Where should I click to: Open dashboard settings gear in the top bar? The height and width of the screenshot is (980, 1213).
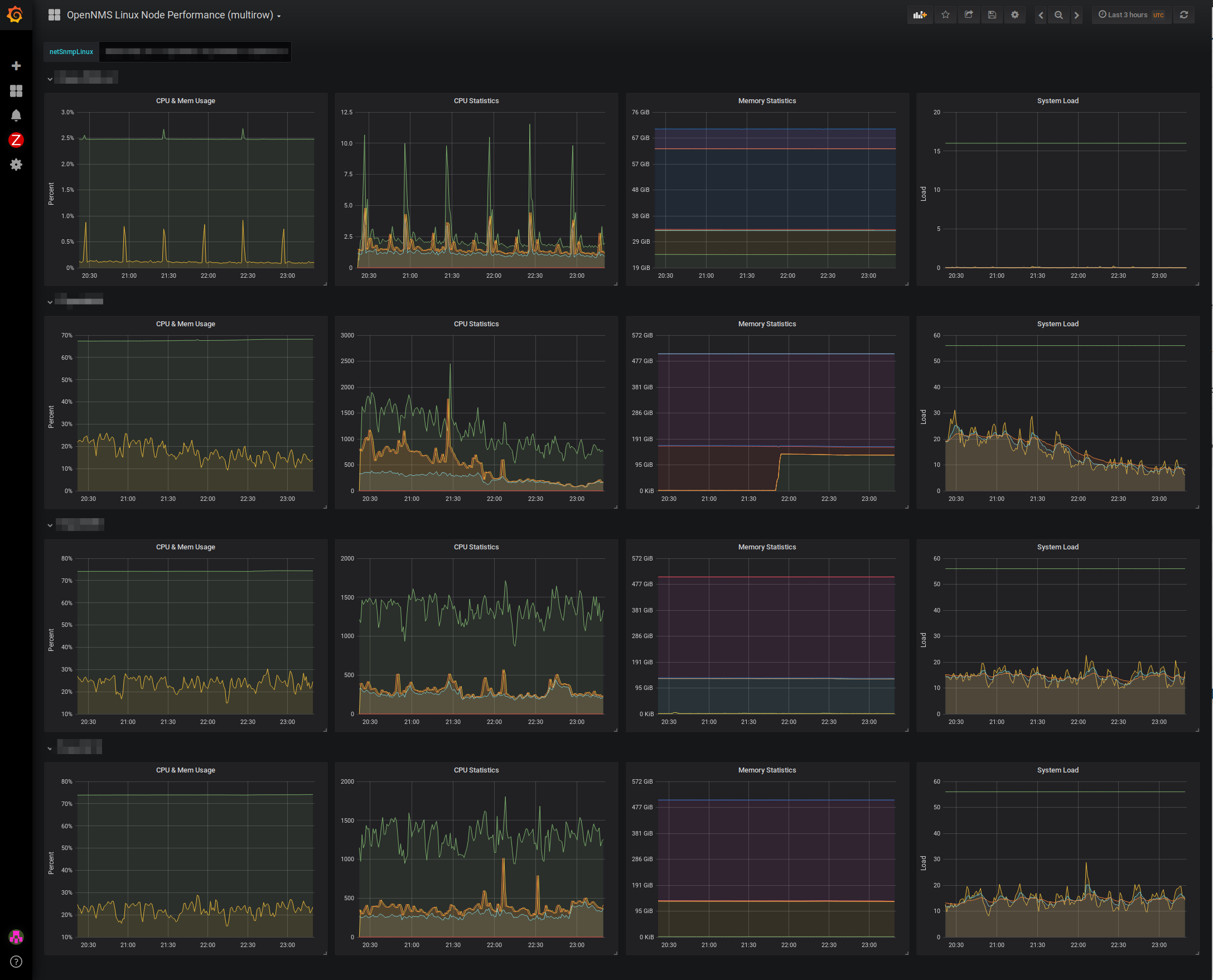(x=1015, y=15)
